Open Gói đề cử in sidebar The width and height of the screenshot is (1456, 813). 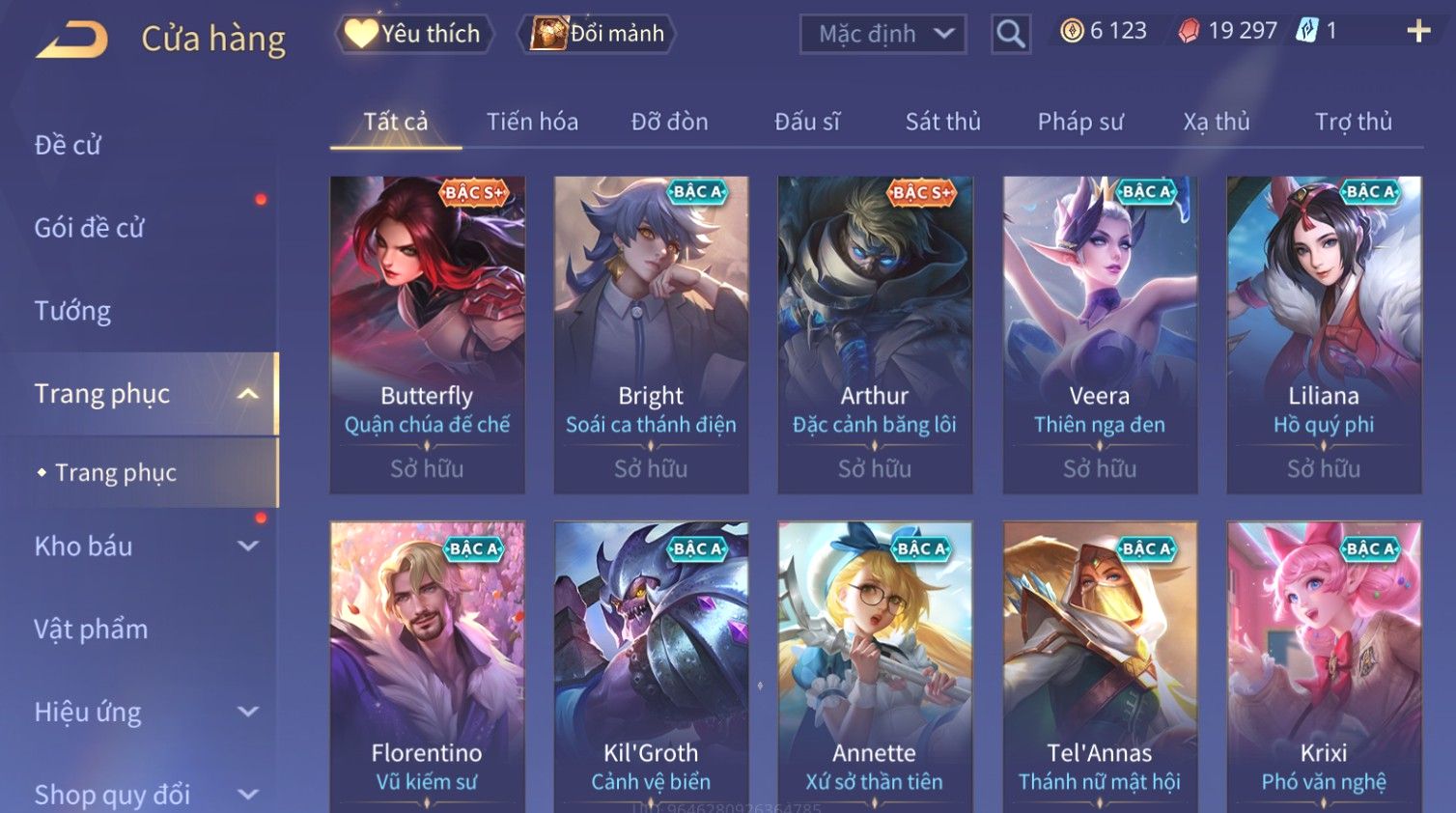click(x=89, y=228)
